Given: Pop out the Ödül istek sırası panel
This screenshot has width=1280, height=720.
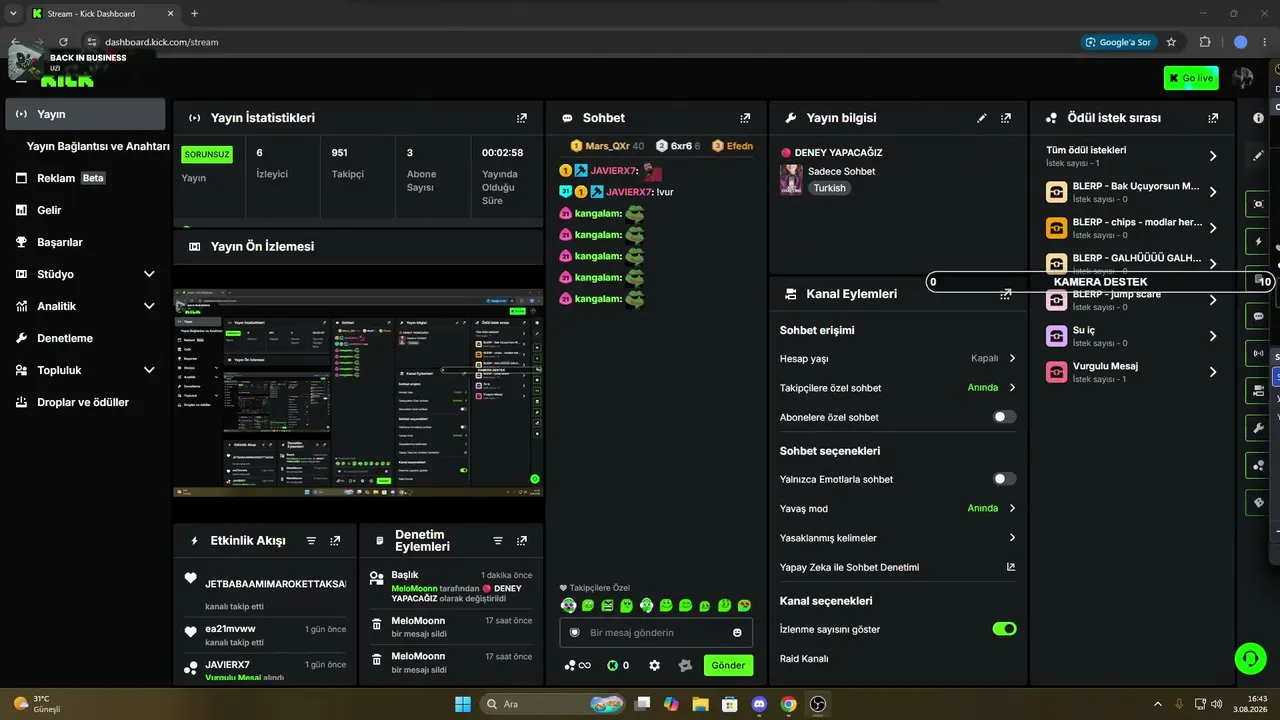Looking at the screenshot, I should [x=1213, y=118].
